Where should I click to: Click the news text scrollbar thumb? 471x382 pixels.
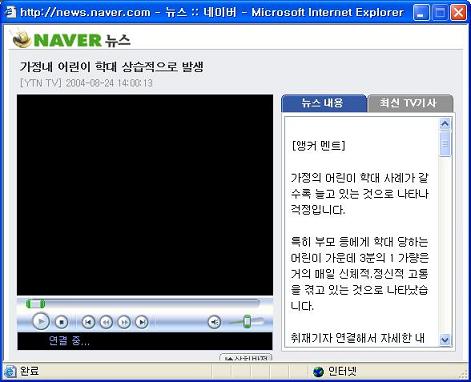coord(445,143)
